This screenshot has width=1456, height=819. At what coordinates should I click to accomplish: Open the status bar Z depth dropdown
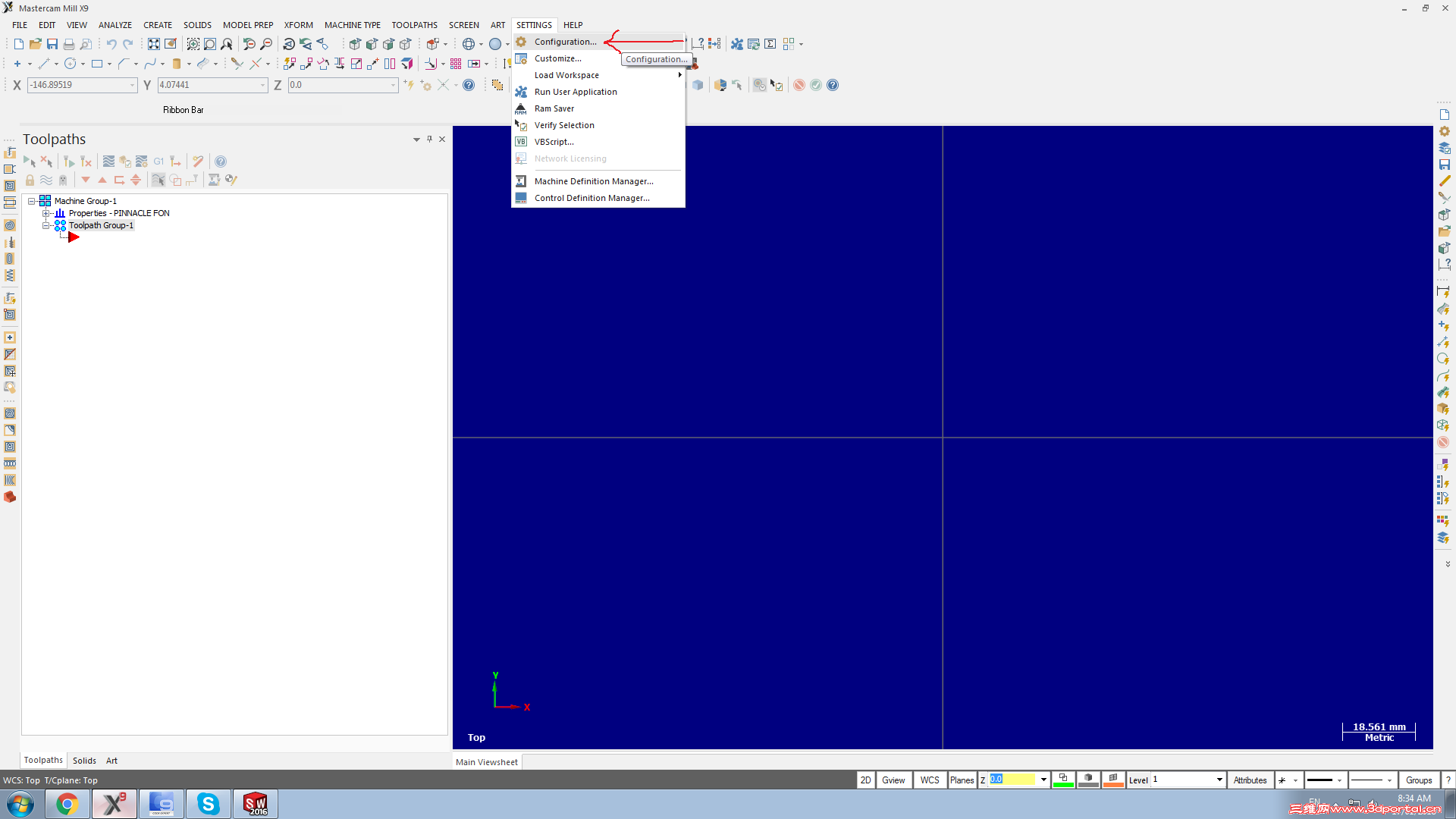[x=1043, y=780]
